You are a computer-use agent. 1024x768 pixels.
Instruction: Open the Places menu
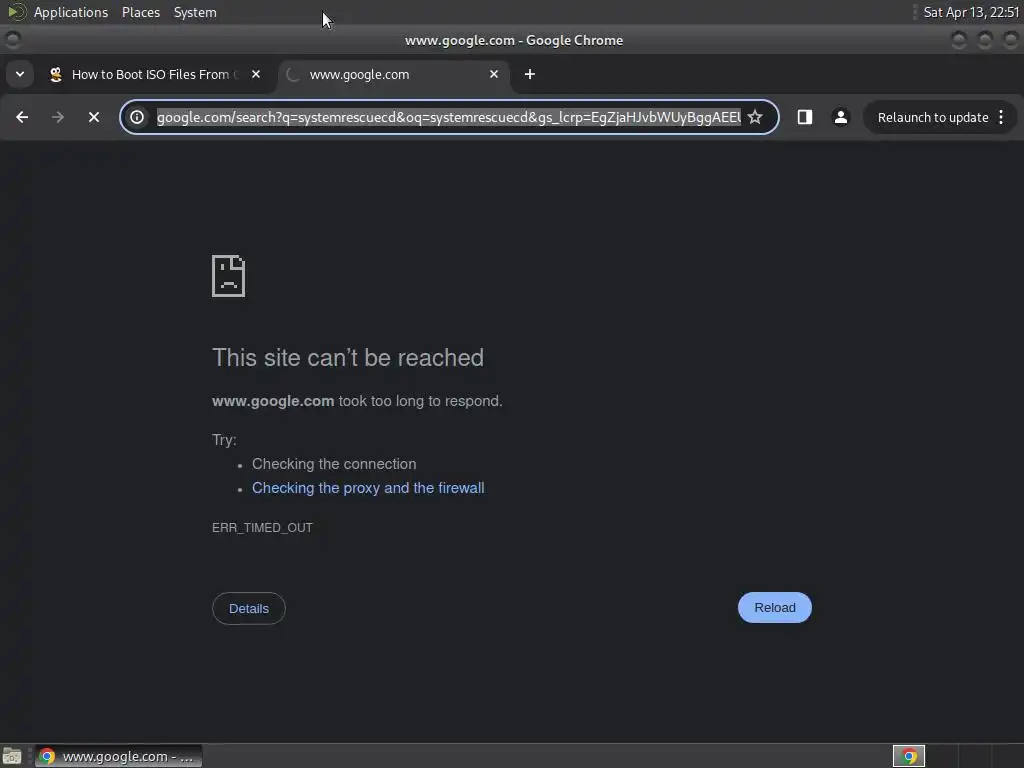[x=141, y=12]
